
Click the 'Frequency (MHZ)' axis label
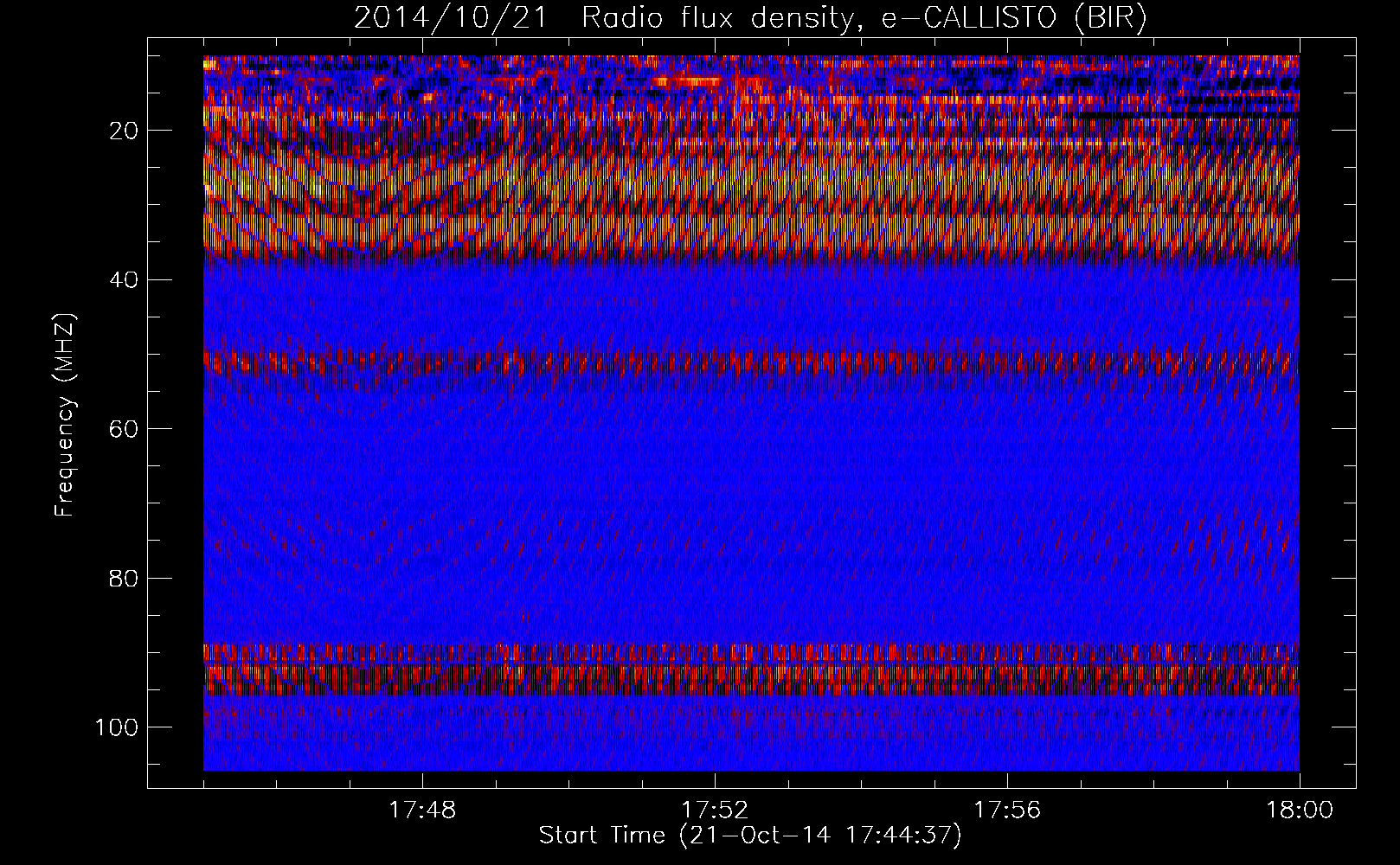coord(65,415)
